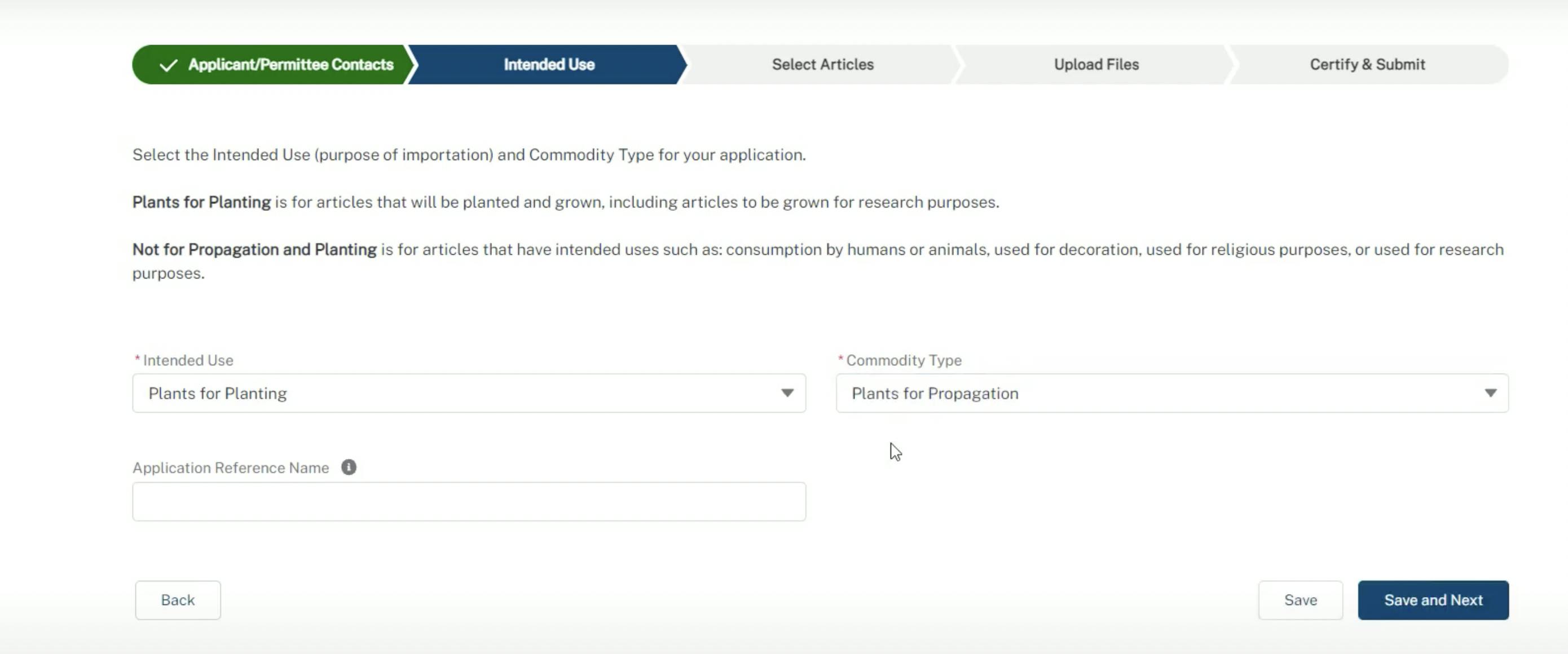1568x654 pixels.
Task: Go to the Certify & Submit step
Action: 1367,64
